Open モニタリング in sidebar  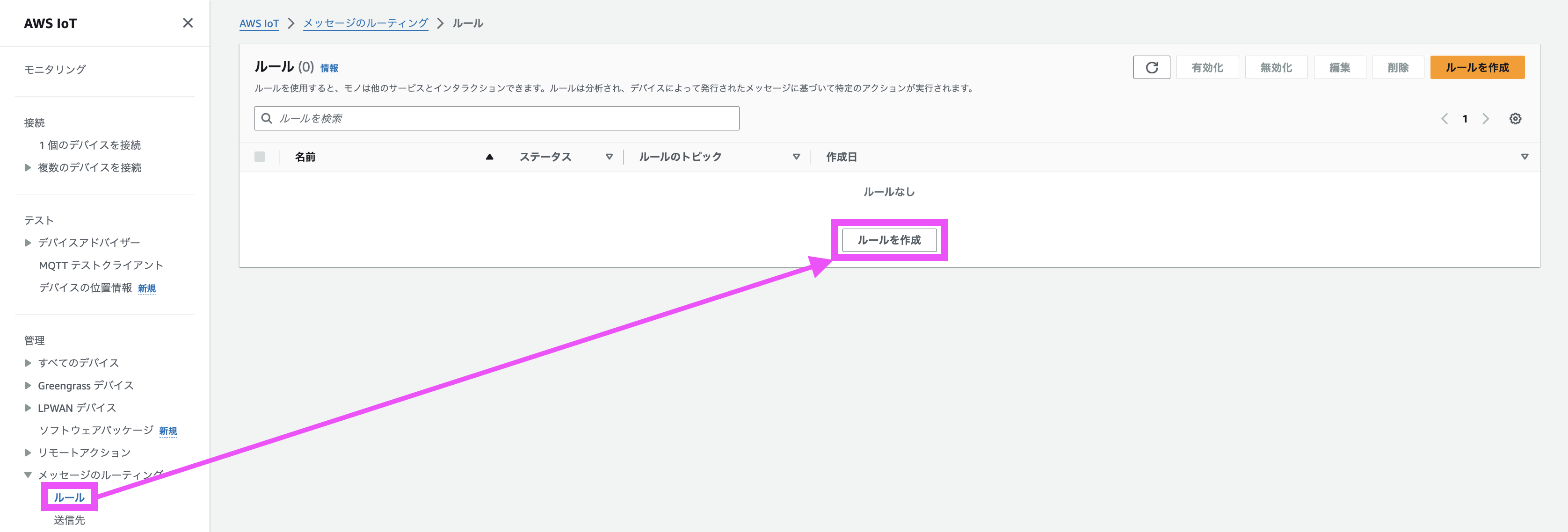click(55, 69)
